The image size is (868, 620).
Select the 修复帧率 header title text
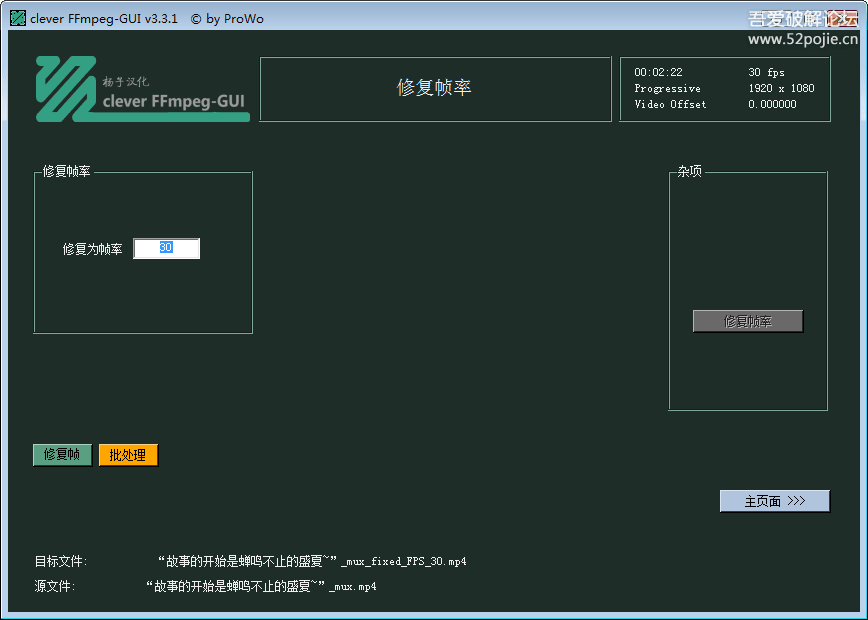click(x=434, y=87)
